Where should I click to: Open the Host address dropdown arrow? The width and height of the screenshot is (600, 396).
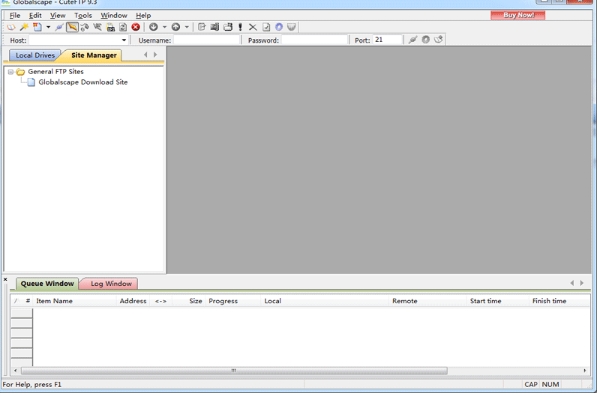[x=124, y=40]
